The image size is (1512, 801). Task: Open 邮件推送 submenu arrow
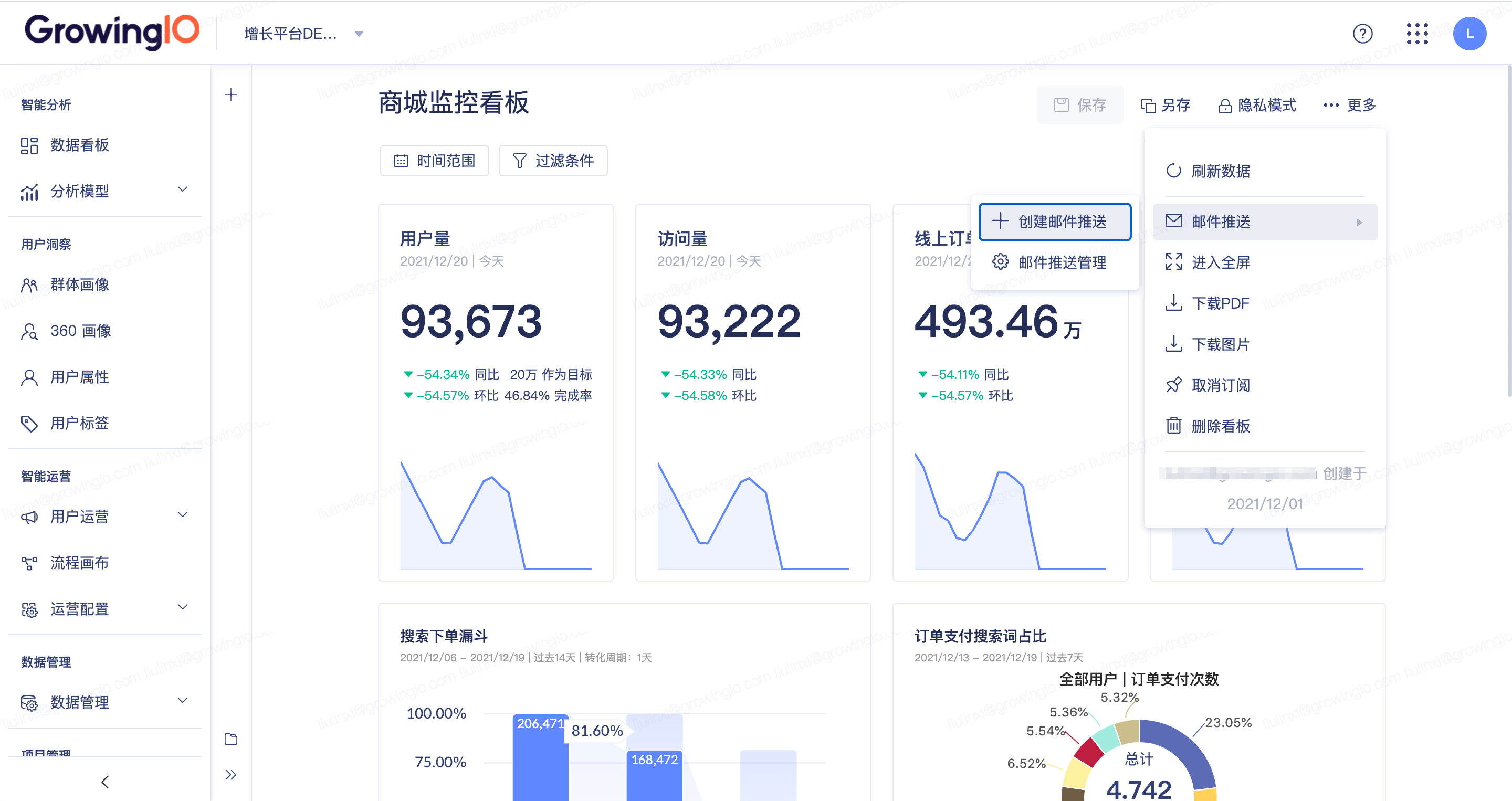[x=1359, y=222]
